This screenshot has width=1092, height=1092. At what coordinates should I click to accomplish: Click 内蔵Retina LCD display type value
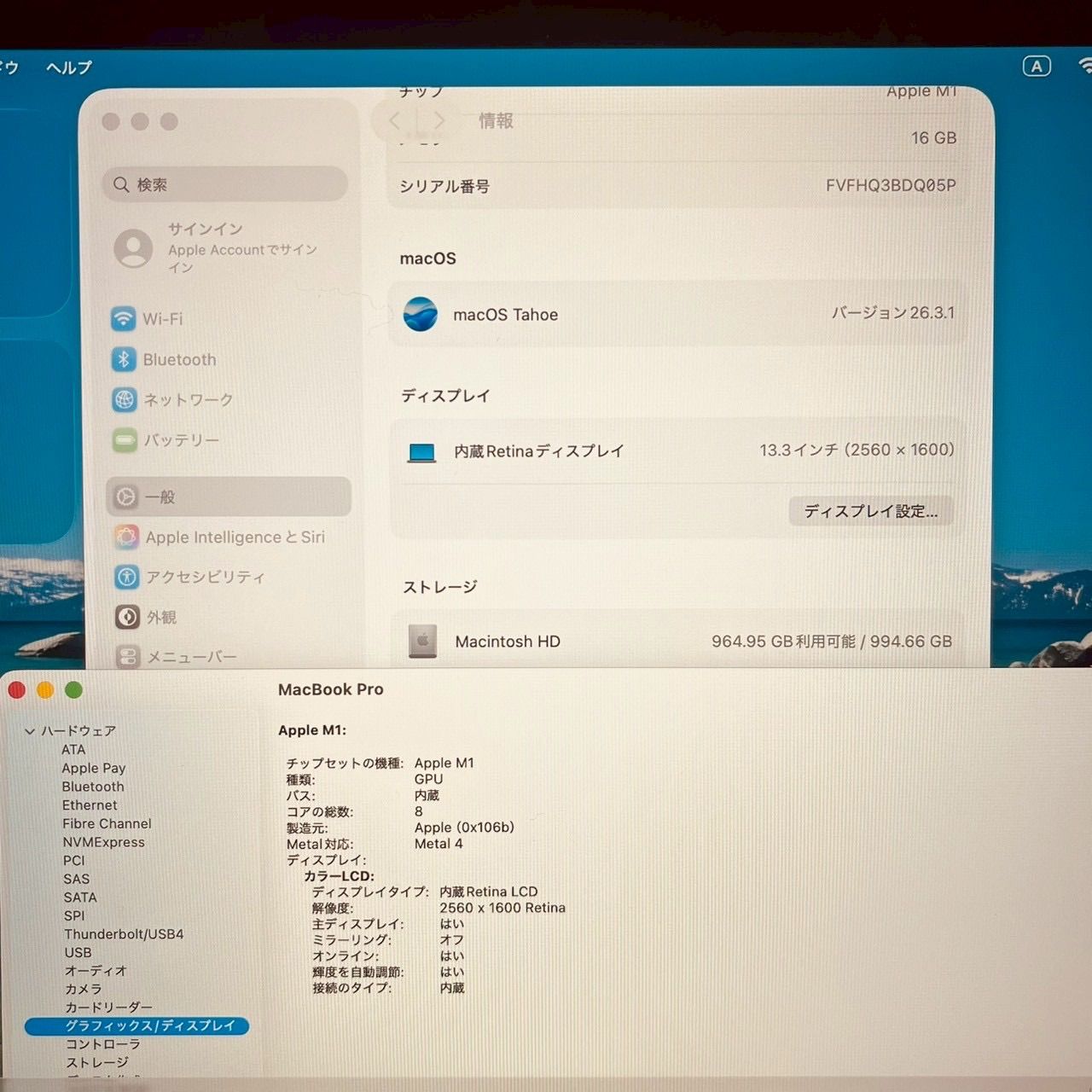489,892
